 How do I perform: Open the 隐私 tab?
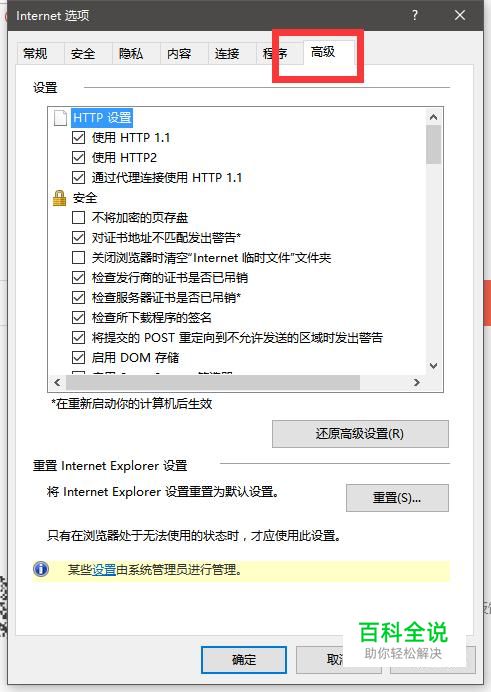click(131, 54)
